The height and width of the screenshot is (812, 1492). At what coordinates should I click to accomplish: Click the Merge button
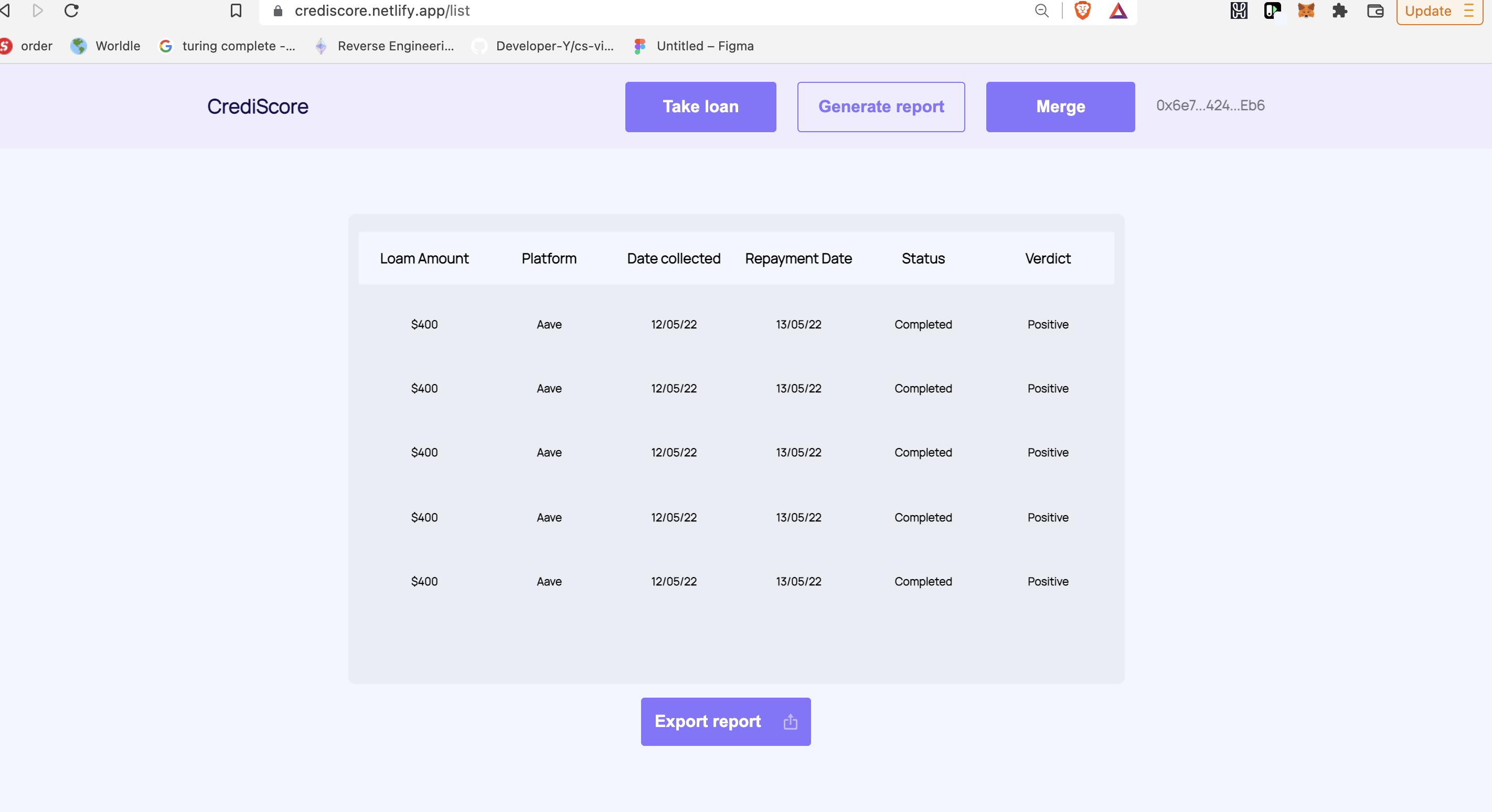pos(1060,106)
